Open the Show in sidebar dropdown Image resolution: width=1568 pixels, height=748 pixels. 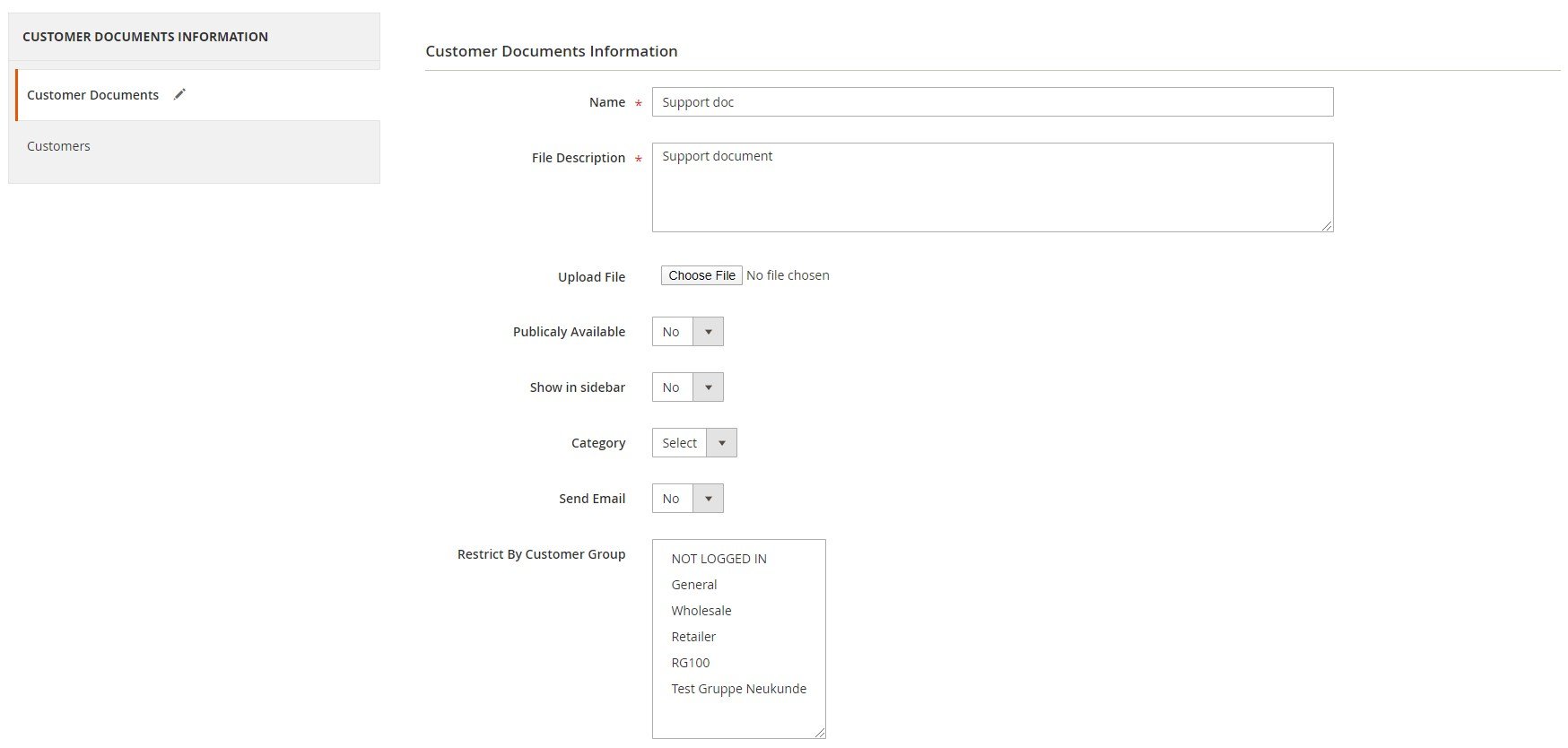tap(687, 387)
